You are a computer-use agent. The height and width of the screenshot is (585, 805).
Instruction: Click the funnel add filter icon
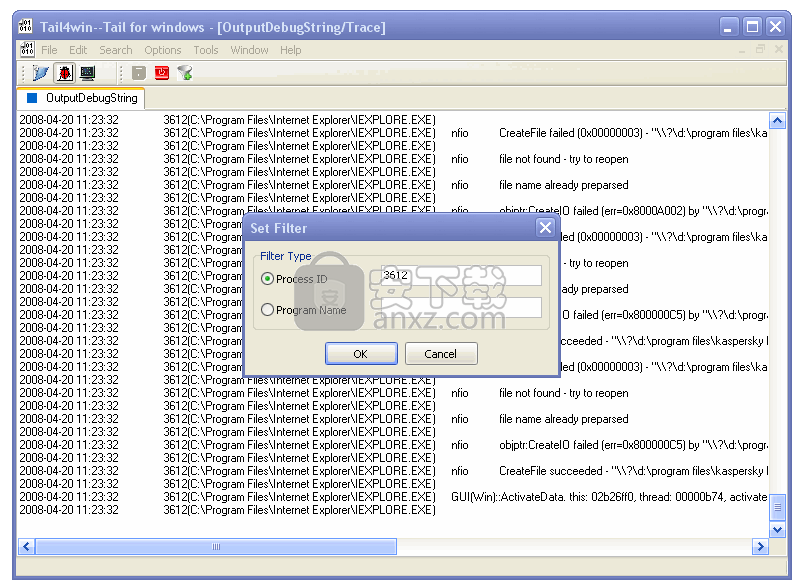(x=185, y=73)
